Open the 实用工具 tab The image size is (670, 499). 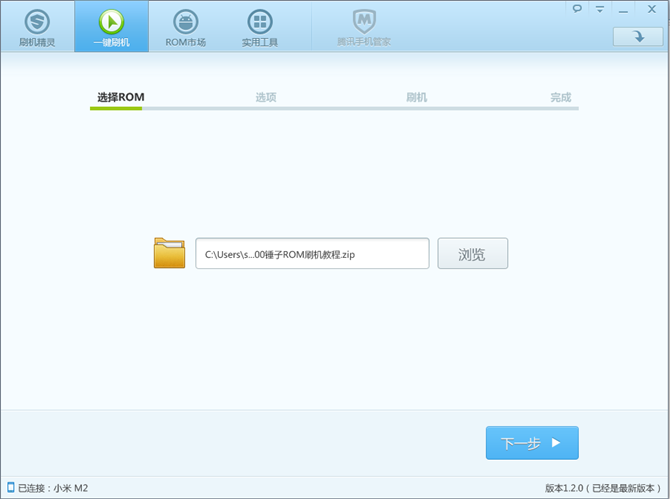(260, 26)
